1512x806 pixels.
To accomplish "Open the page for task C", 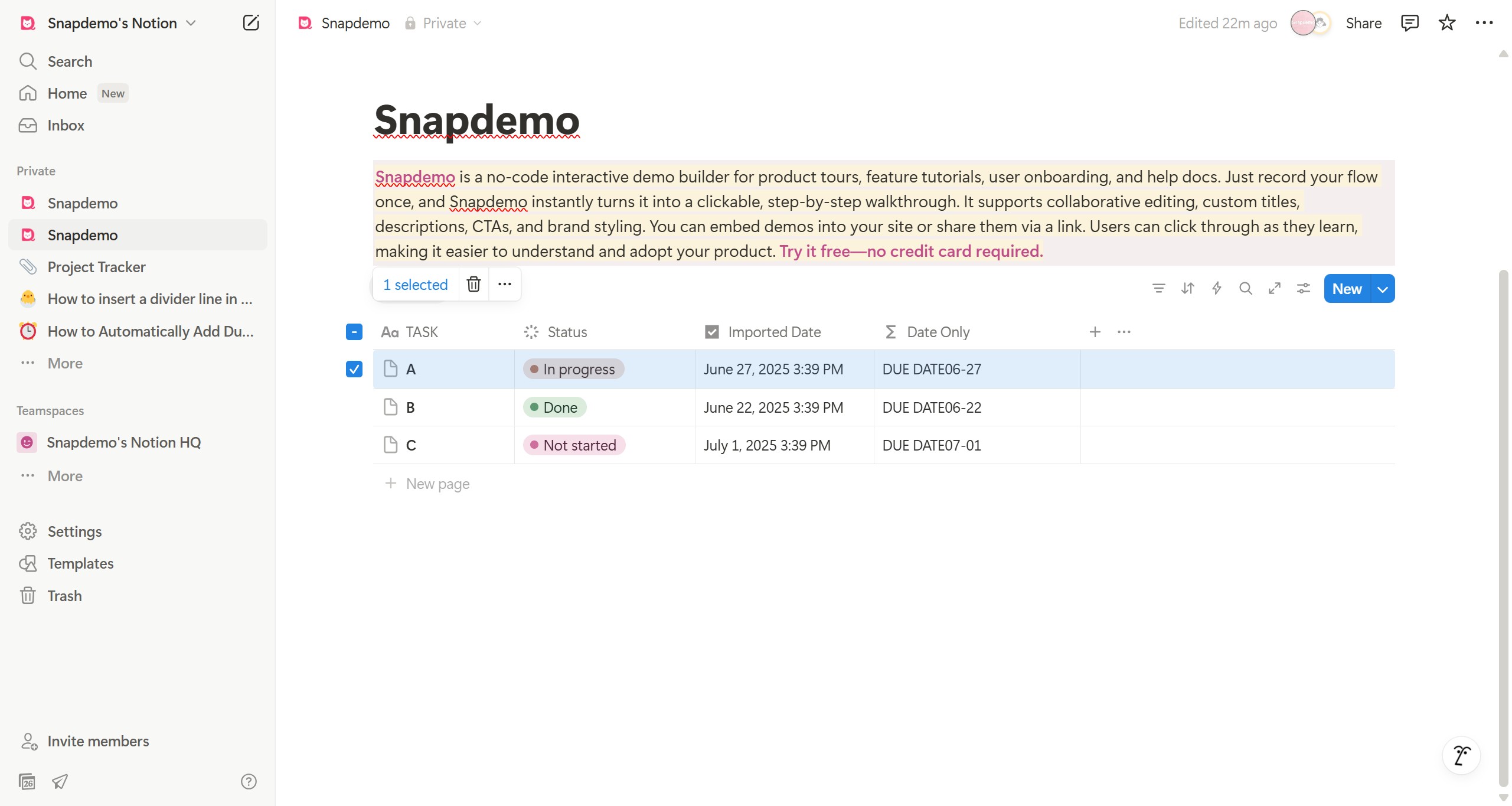I will coord(411,445).
